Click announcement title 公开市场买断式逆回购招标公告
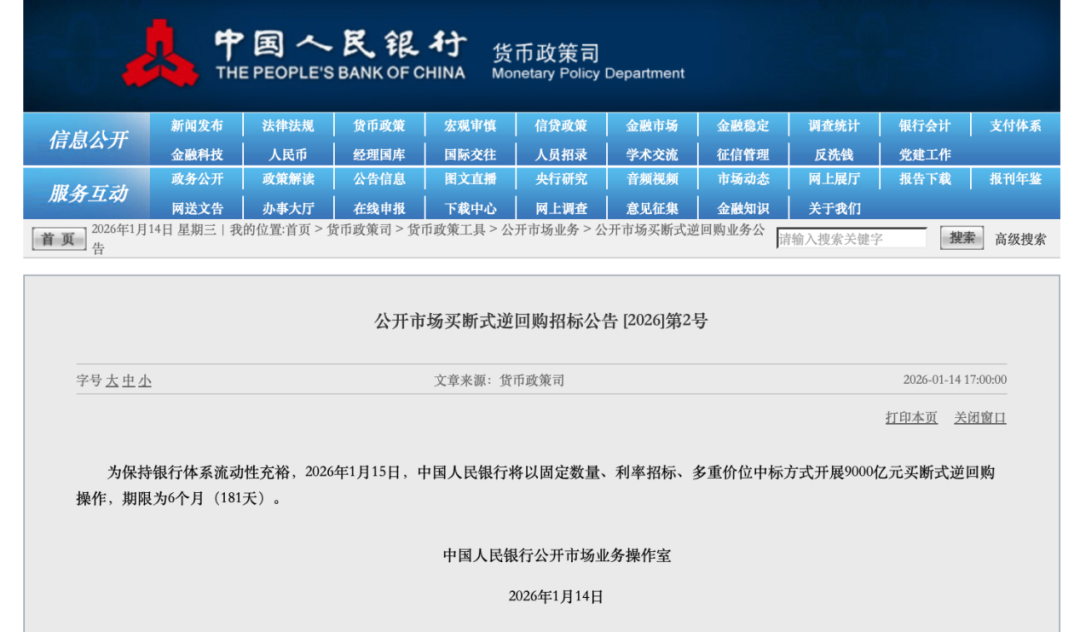 [x=541, y=321]
